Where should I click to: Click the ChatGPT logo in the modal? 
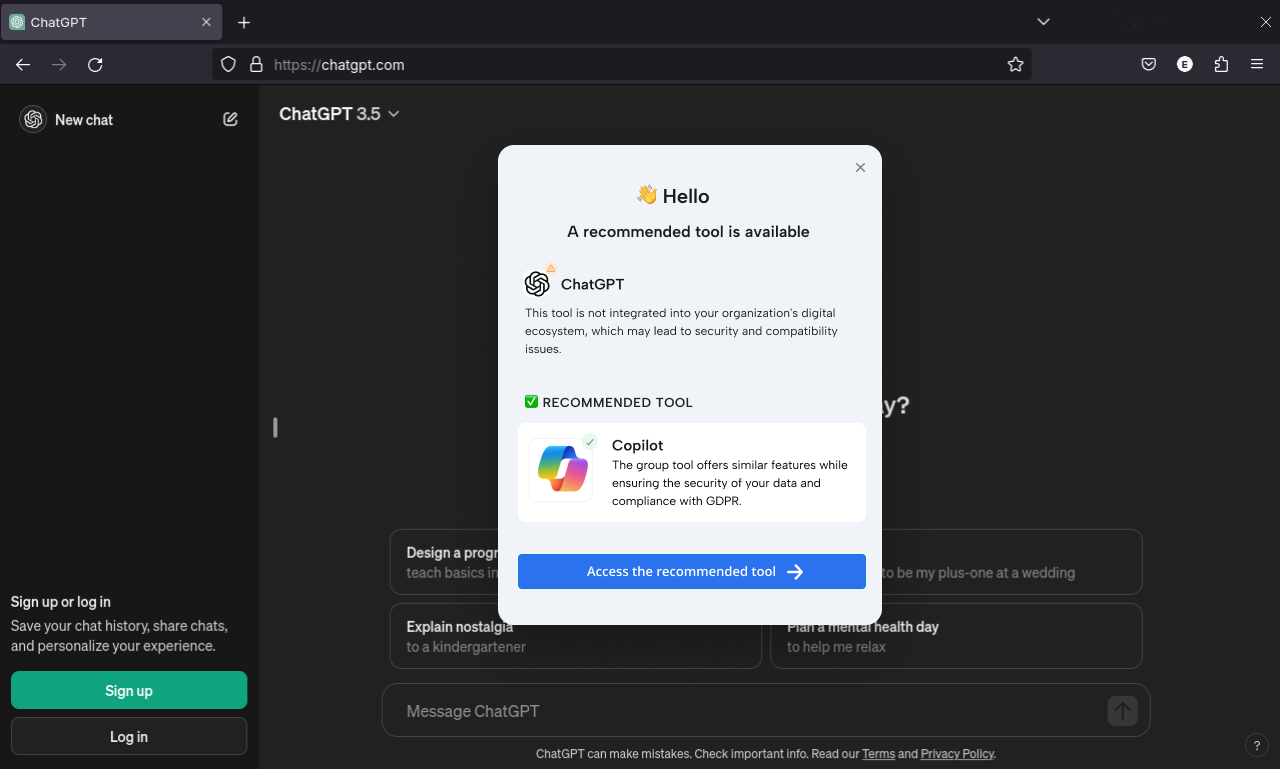click(538, 282)
